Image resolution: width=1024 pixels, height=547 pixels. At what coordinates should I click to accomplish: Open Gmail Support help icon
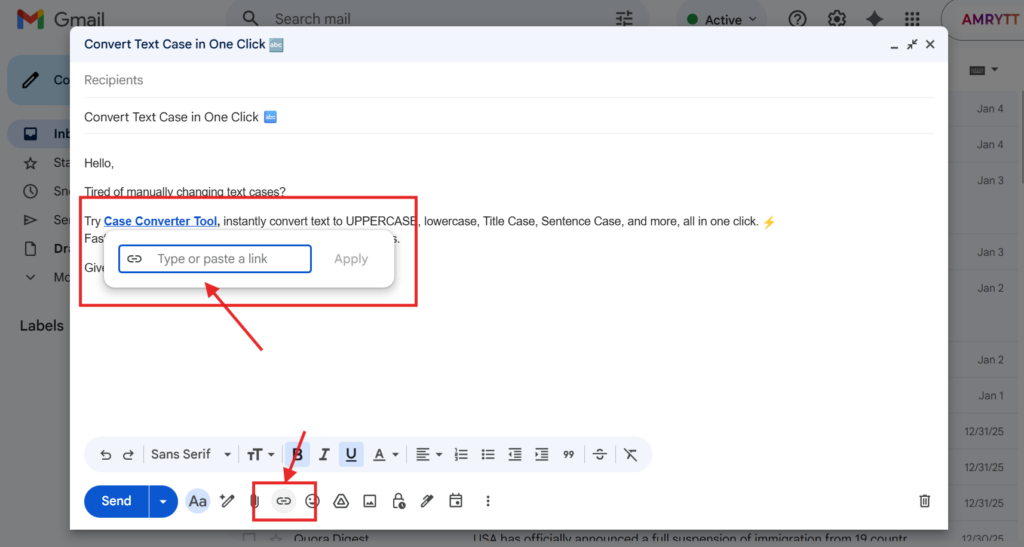(x=797, y=19)
